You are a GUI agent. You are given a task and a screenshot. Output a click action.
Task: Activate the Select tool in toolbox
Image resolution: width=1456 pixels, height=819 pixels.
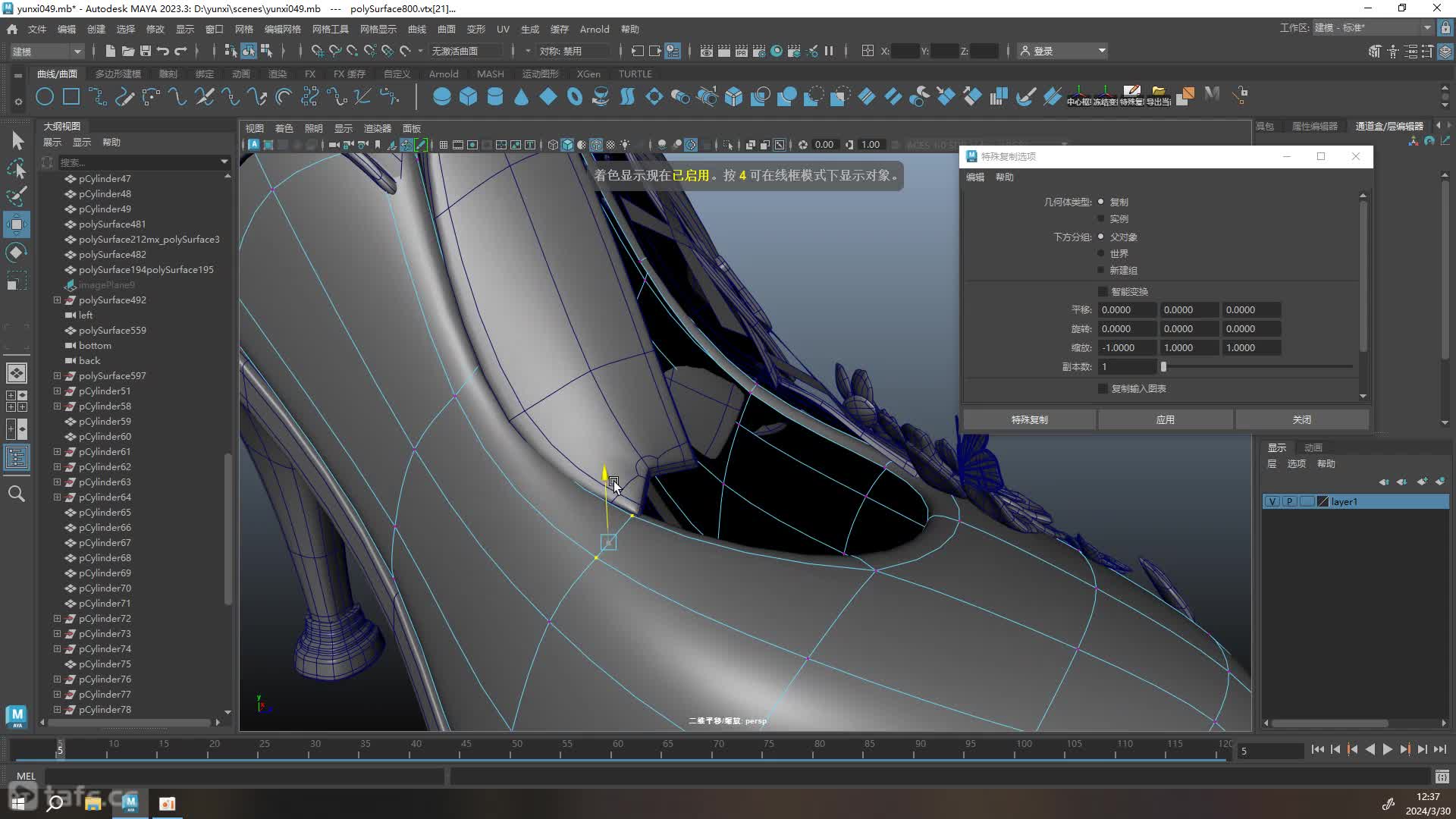click(x=17, y=140)
